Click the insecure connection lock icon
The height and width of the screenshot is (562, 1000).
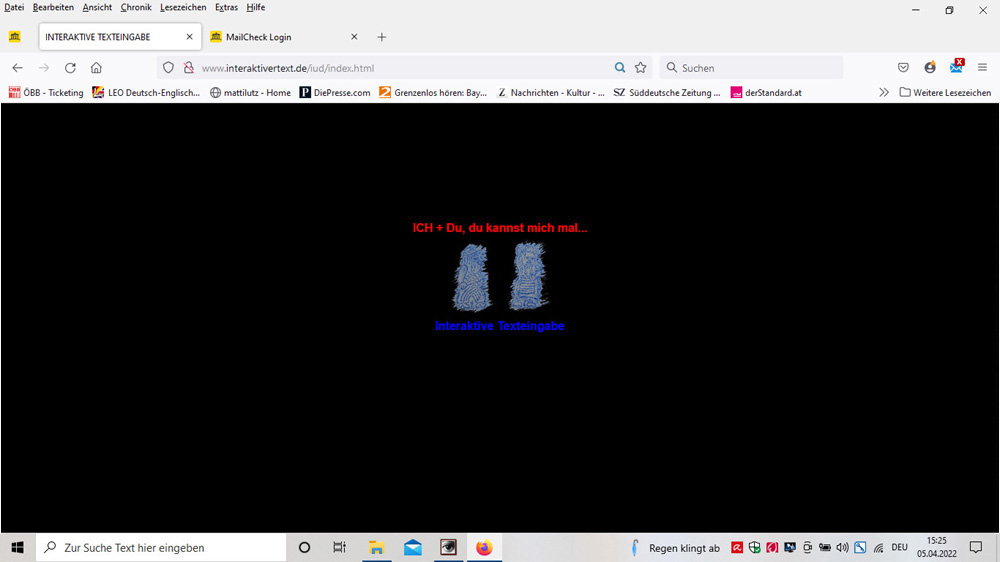point(187,68)
